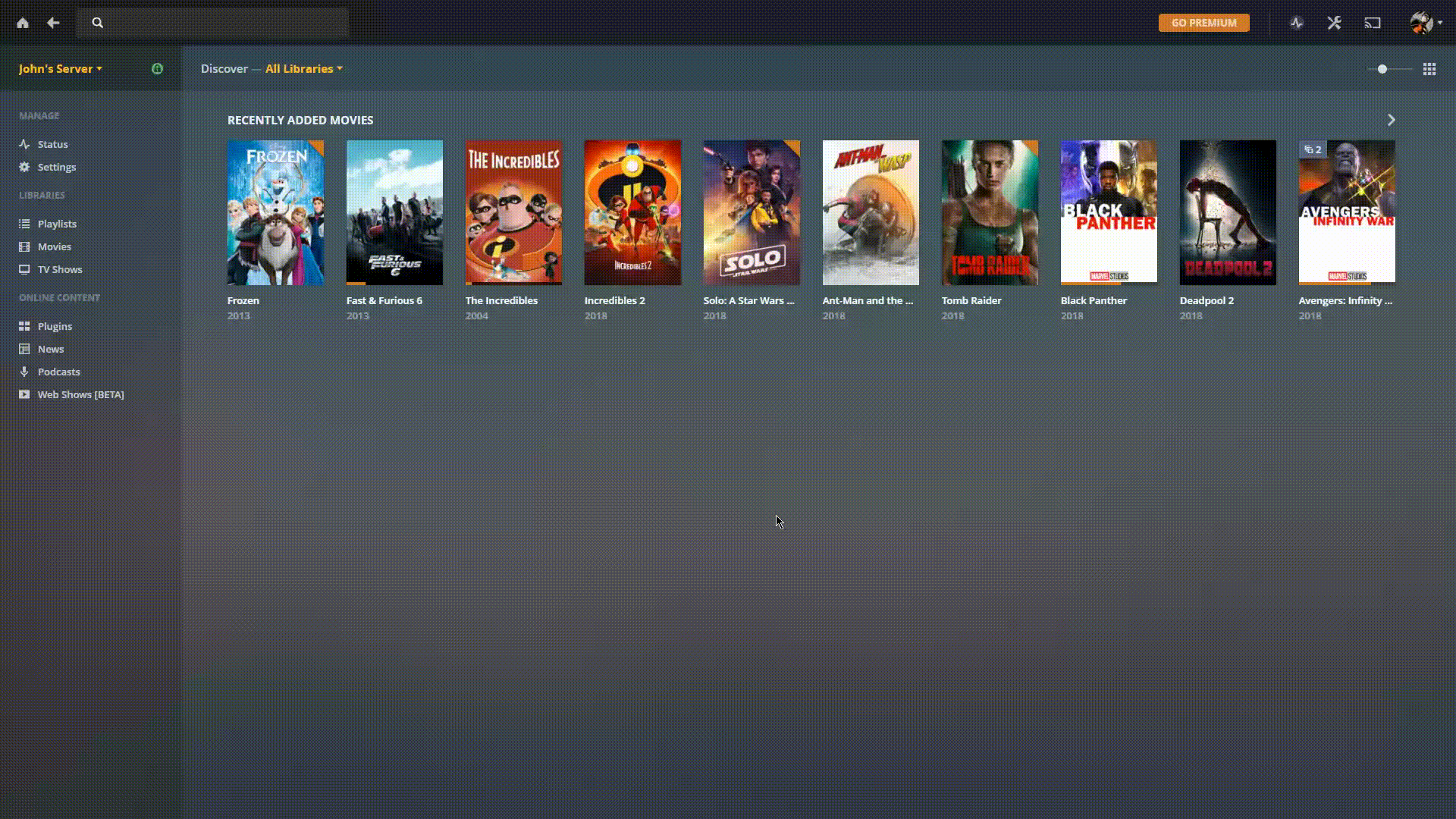Click the Web Shows play icon
Viewport: 1456px width, 819px height.
(24, 394)
